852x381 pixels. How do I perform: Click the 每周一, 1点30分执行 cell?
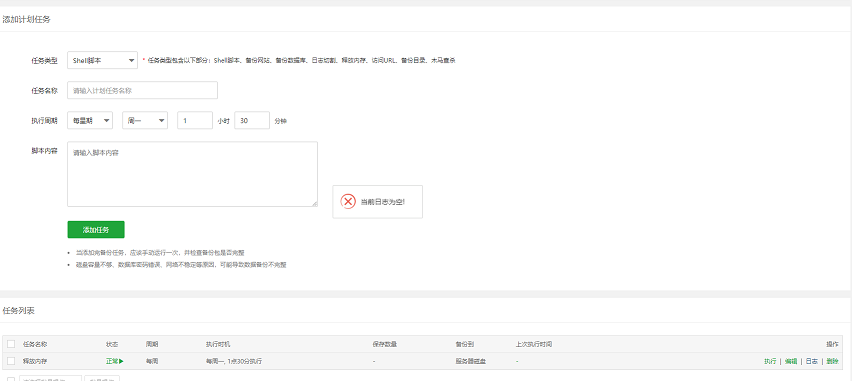234,361
